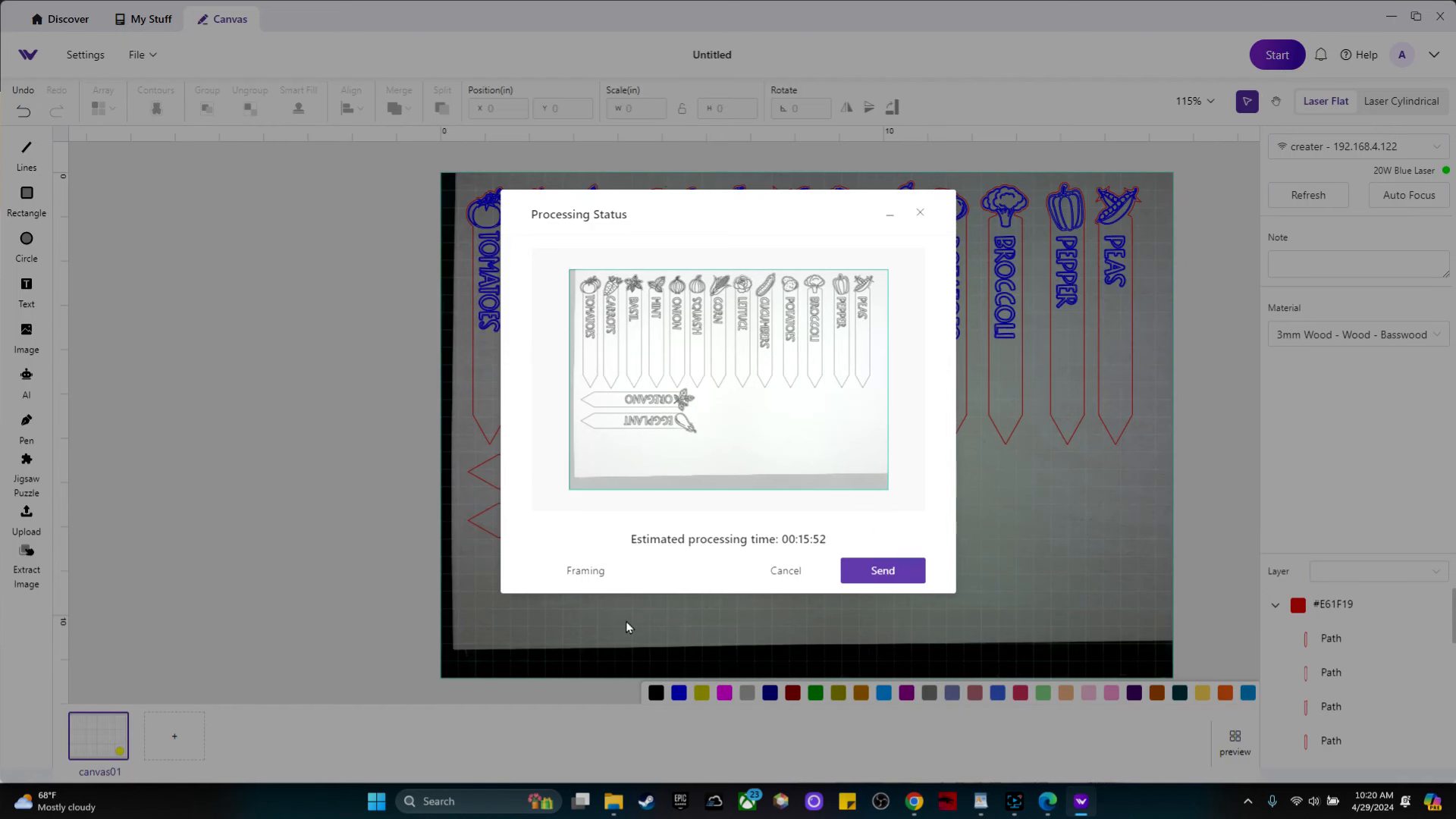Image resolution: width=1456 pixels, height=819 pixels.
Task: Open the notifications bell
Action: click(1321, 55)
